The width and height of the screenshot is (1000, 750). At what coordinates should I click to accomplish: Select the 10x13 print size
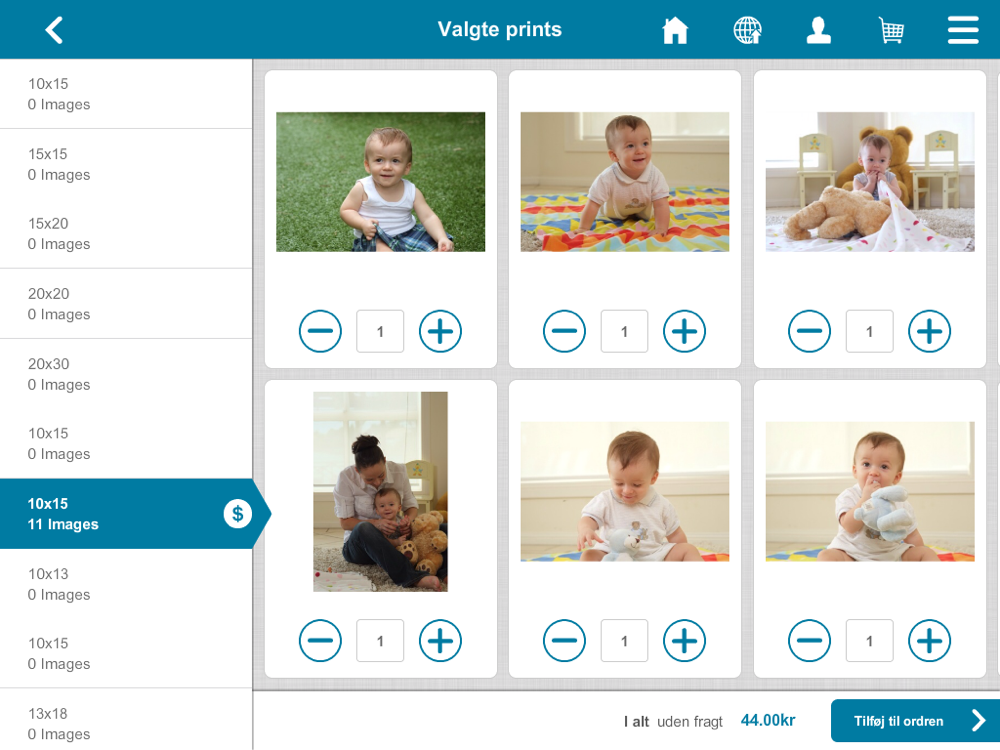(x=126, y=584)
